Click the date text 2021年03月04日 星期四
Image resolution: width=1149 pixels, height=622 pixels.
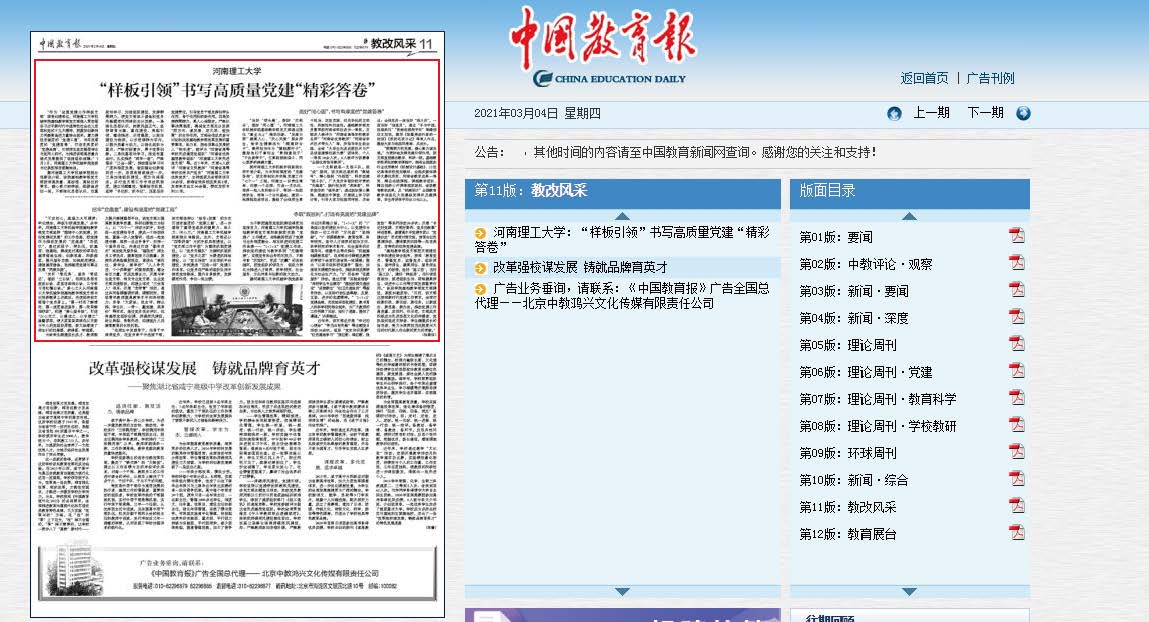click(537, 114)
